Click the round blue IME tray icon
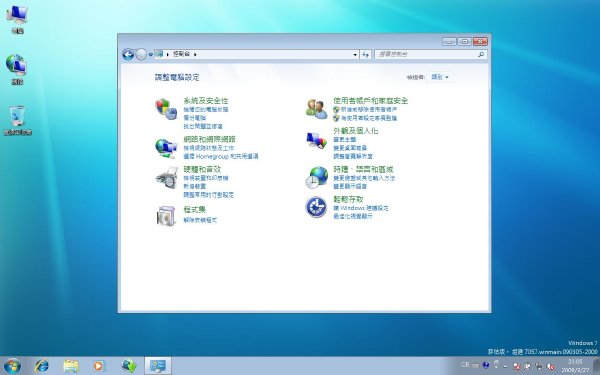 point(486,365)
